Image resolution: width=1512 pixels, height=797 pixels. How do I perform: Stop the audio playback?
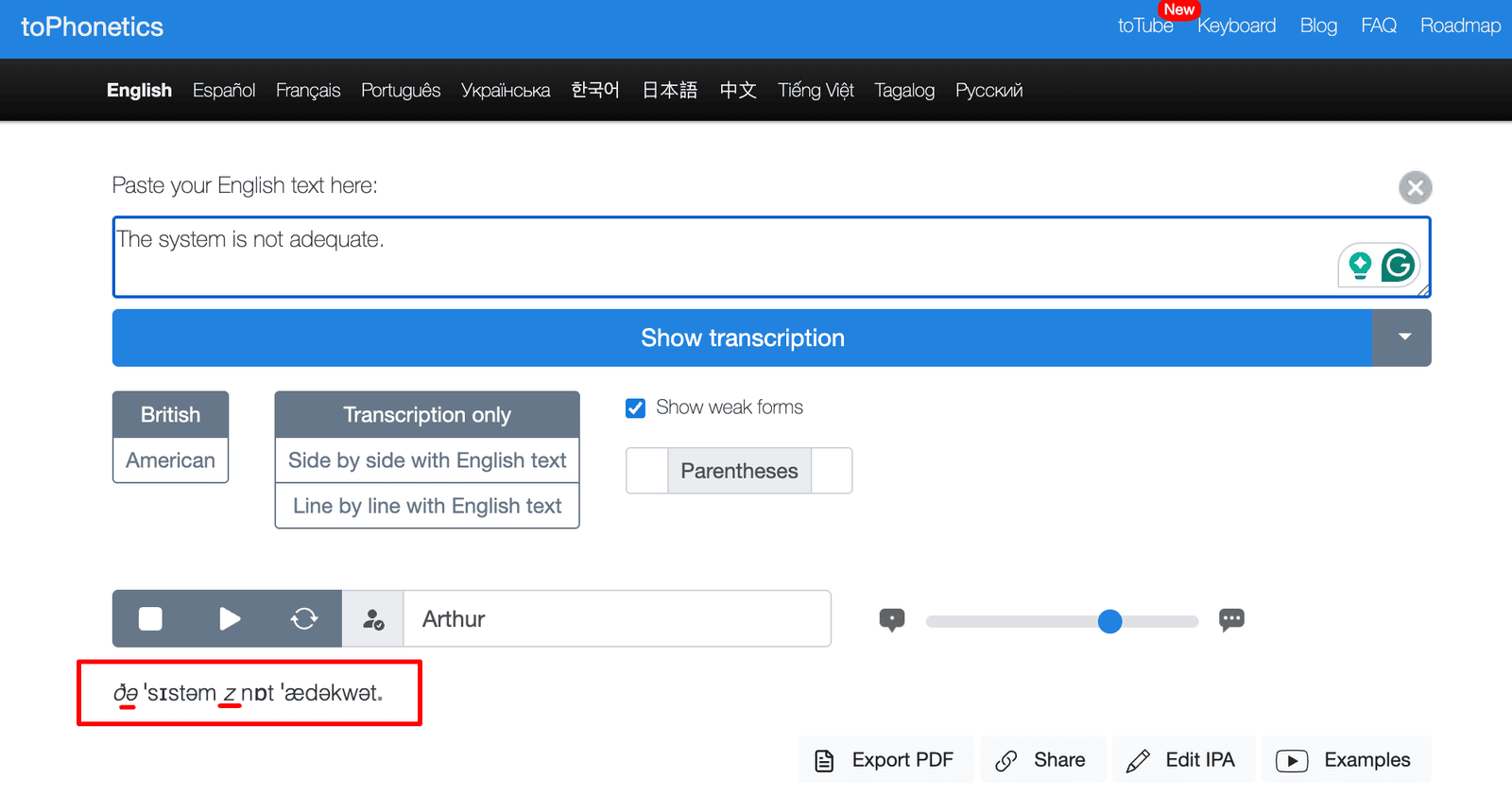coord(150,619)
